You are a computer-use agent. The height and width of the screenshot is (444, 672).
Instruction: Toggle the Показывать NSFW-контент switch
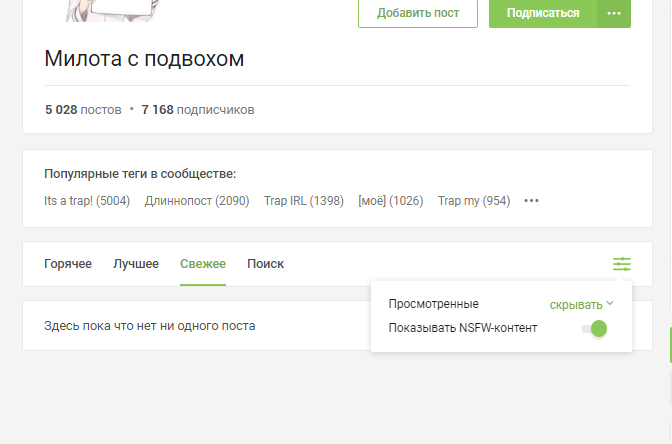pyautogui.click(x=593, y=328)
